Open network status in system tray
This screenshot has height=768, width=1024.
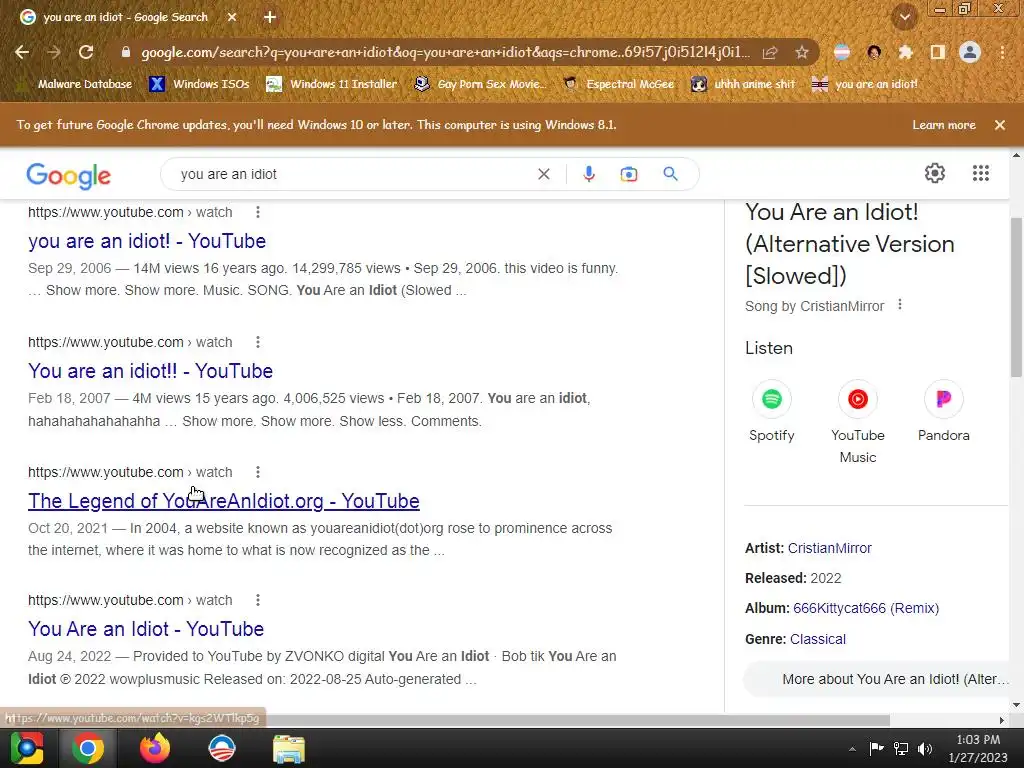tap(901, 748)
